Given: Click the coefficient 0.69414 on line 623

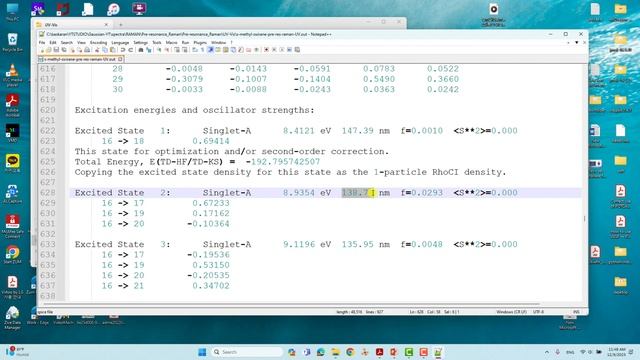Looking at the screenshot, I should [x=211, y=141].
